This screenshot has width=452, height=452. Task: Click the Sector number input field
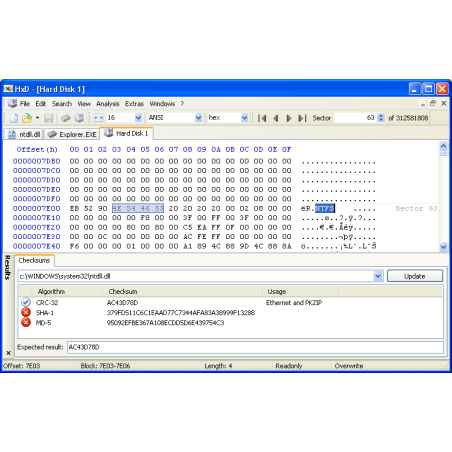(355, 118)
